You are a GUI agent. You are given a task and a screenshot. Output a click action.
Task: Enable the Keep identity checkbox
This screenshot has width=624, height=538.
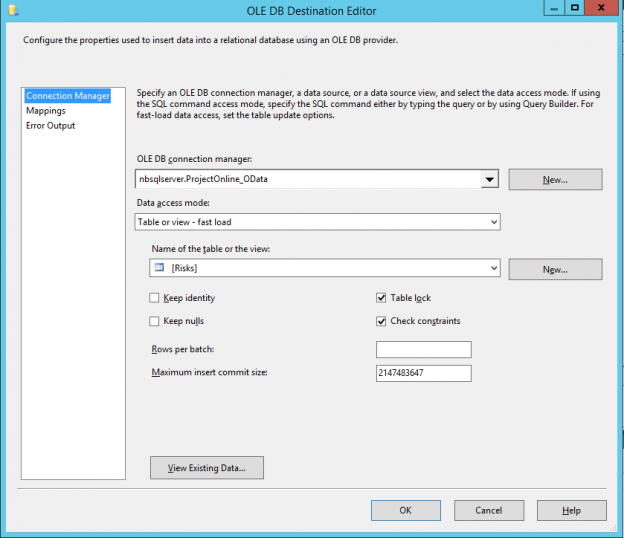pyautogui.click(x=154, y=298)
